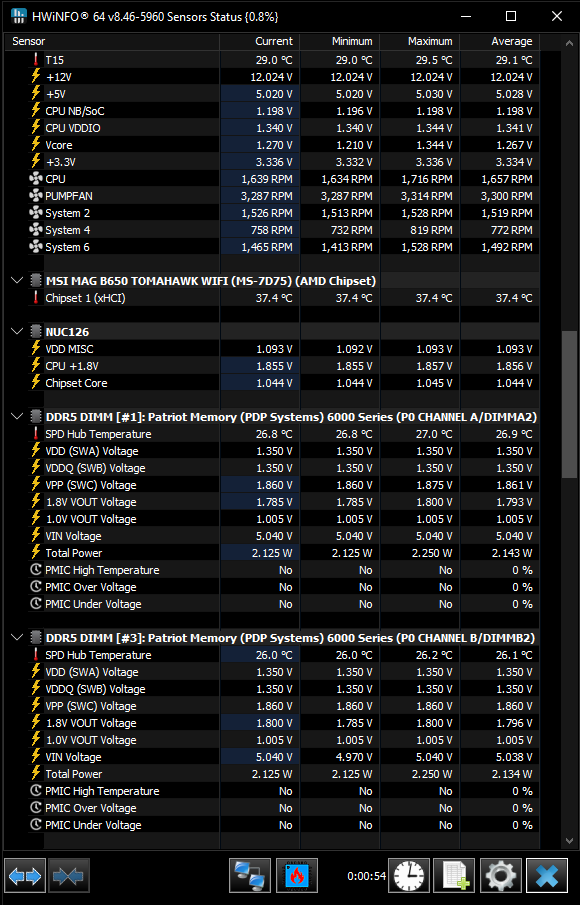
Task: Collapse the NUC126 sensor group
Action: coord(17,331)
